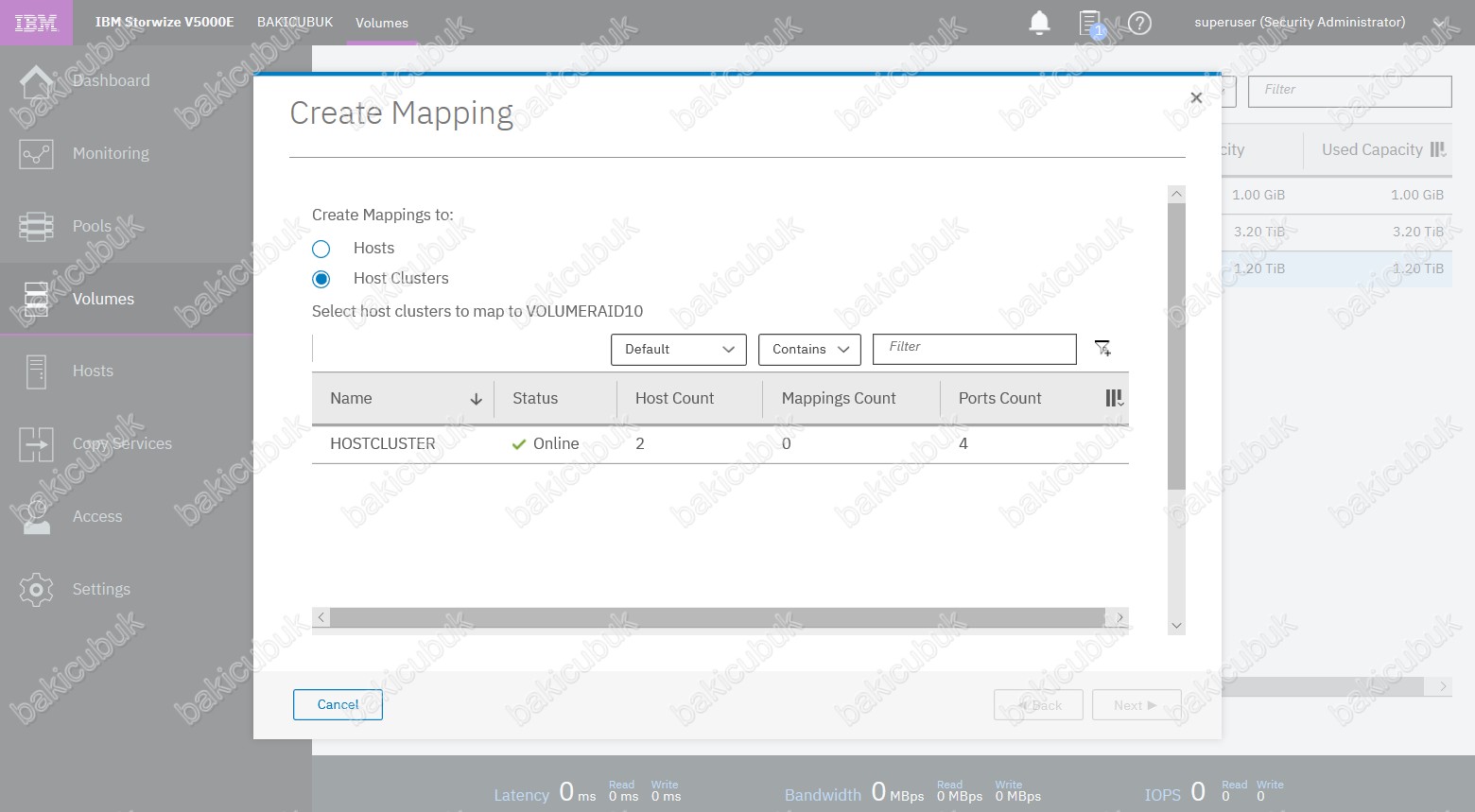Screen dimensions: 1475x812
Task: Click the Settings gear icon
Action: (36, 590)
